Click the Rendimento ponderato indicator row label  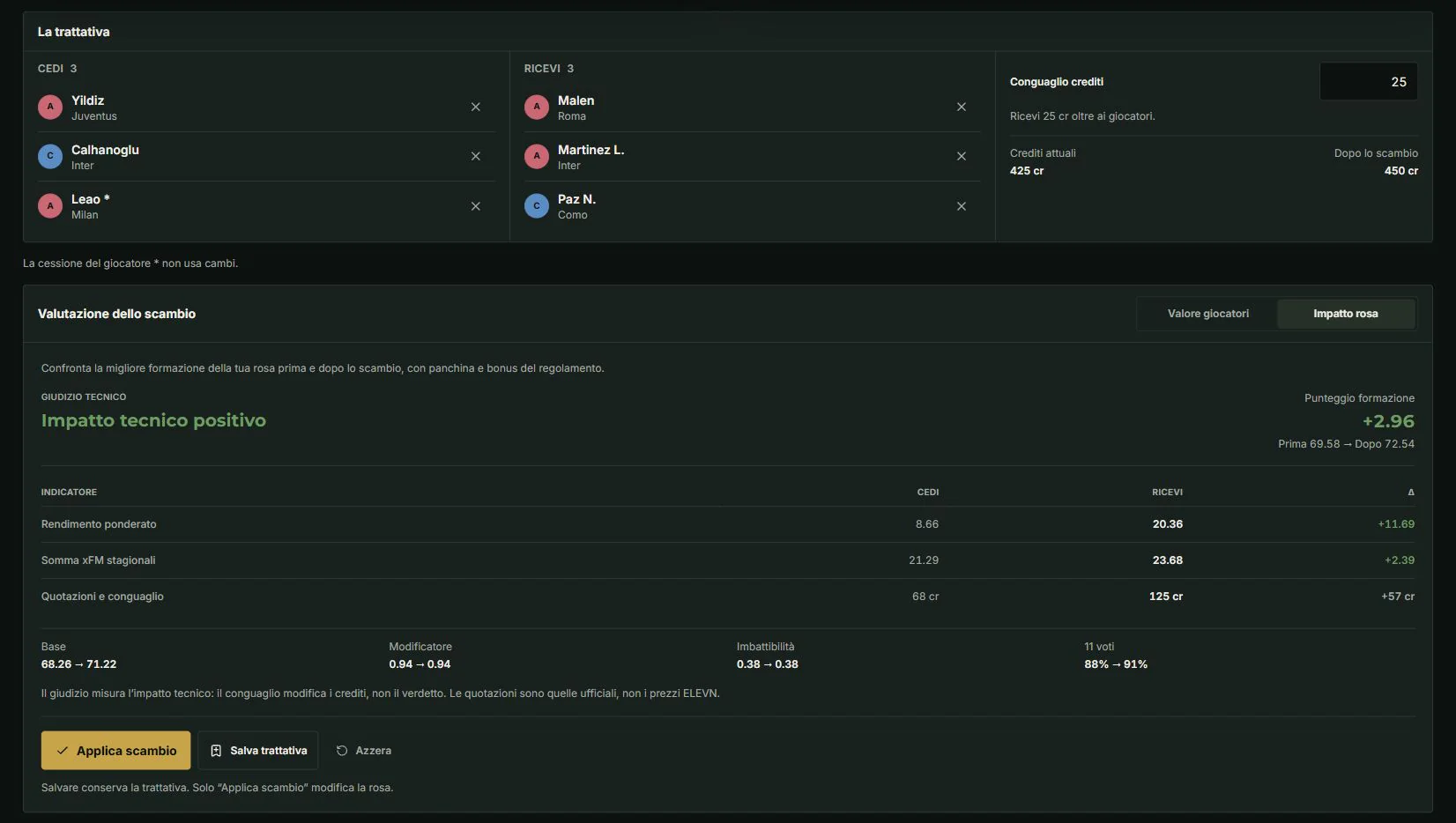pyautogui.click(x=99, y=524)
